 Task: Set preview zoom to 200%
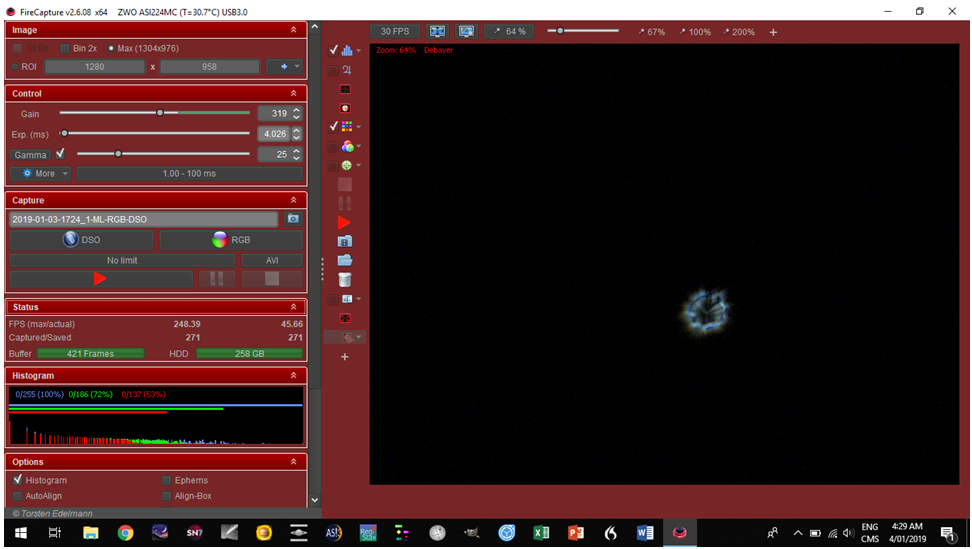[739, 32]
